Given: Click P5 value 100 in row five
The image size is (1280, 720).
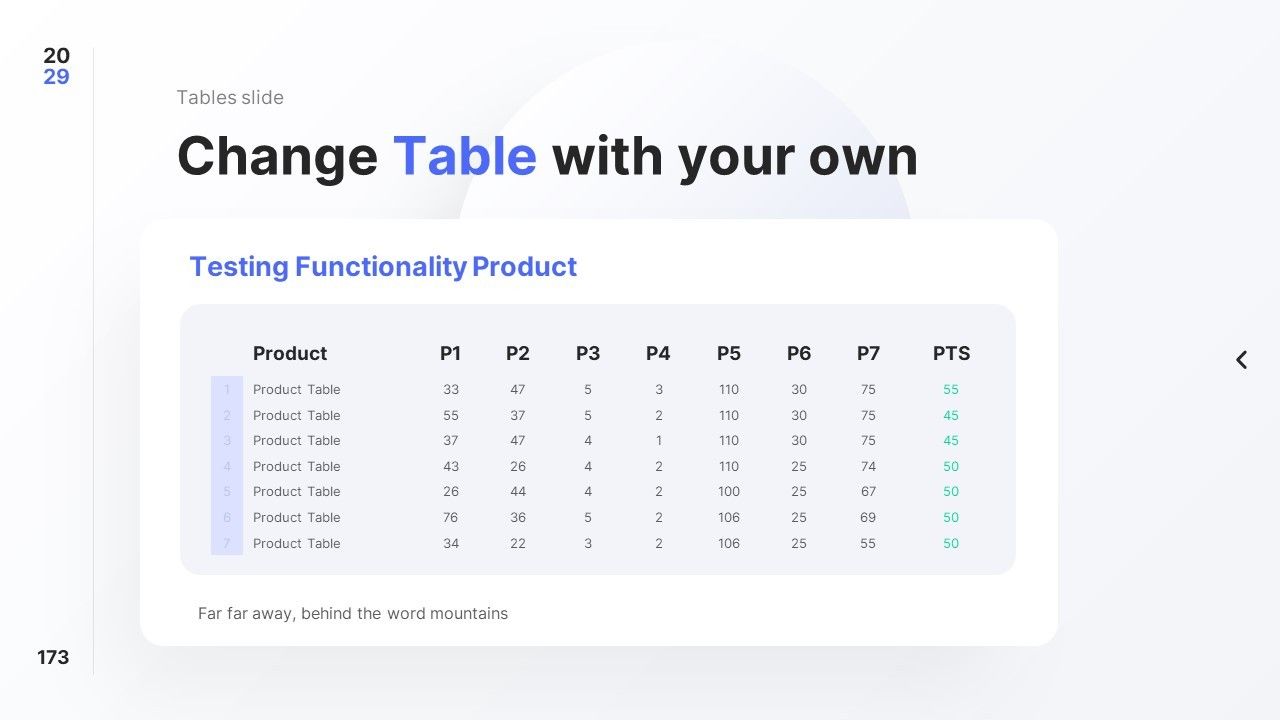Looking at the screenshot, I should pos(729,492).
